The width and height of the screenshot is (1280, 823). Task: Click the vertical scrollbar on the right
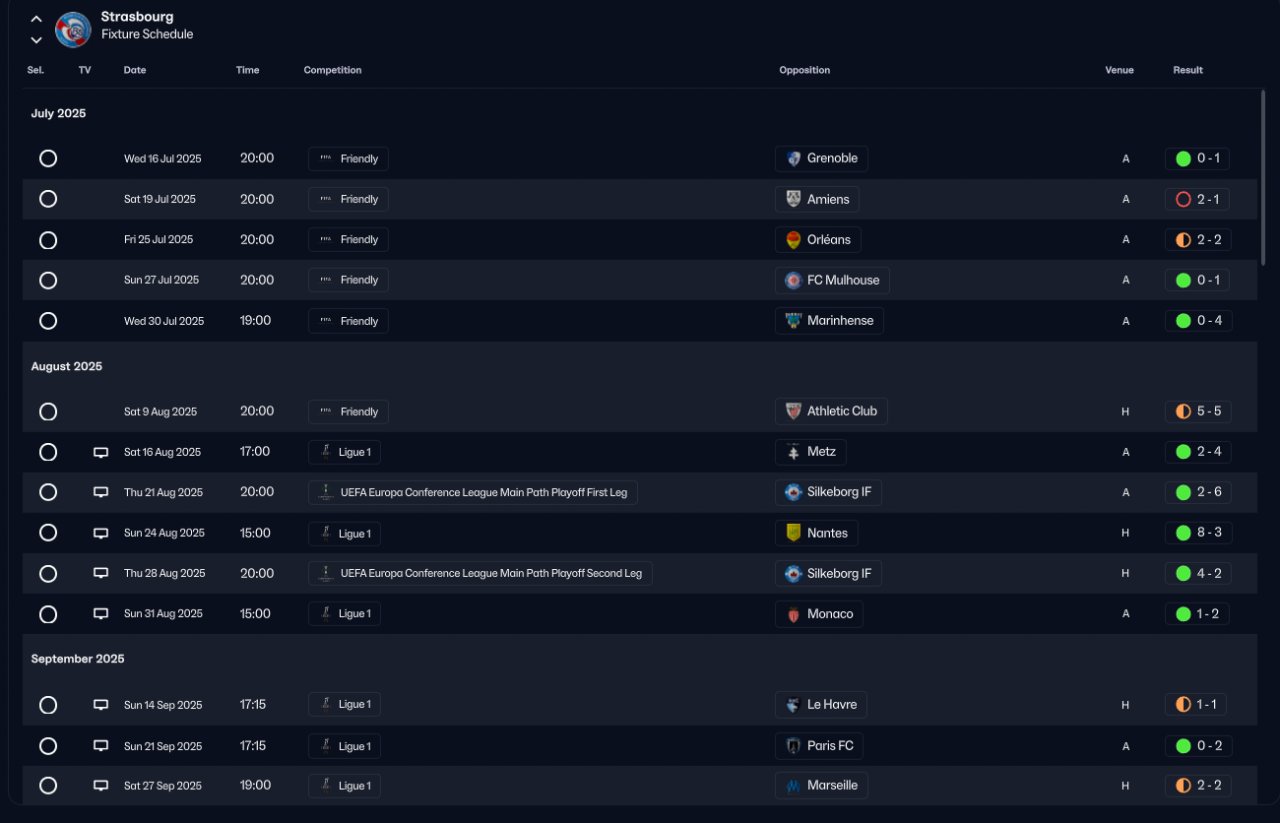click(1264, 178)
